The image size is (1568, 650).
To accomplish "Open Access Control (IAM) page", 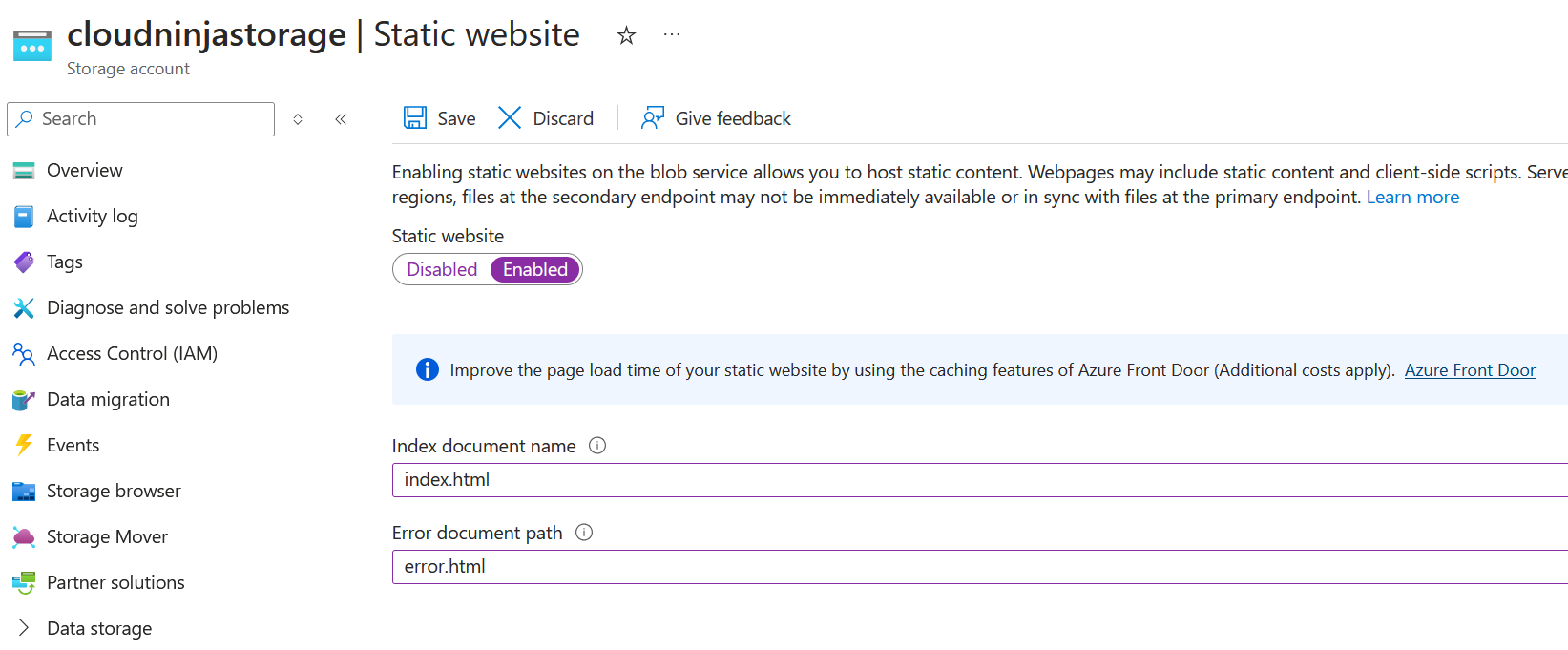I will (132, 353).
